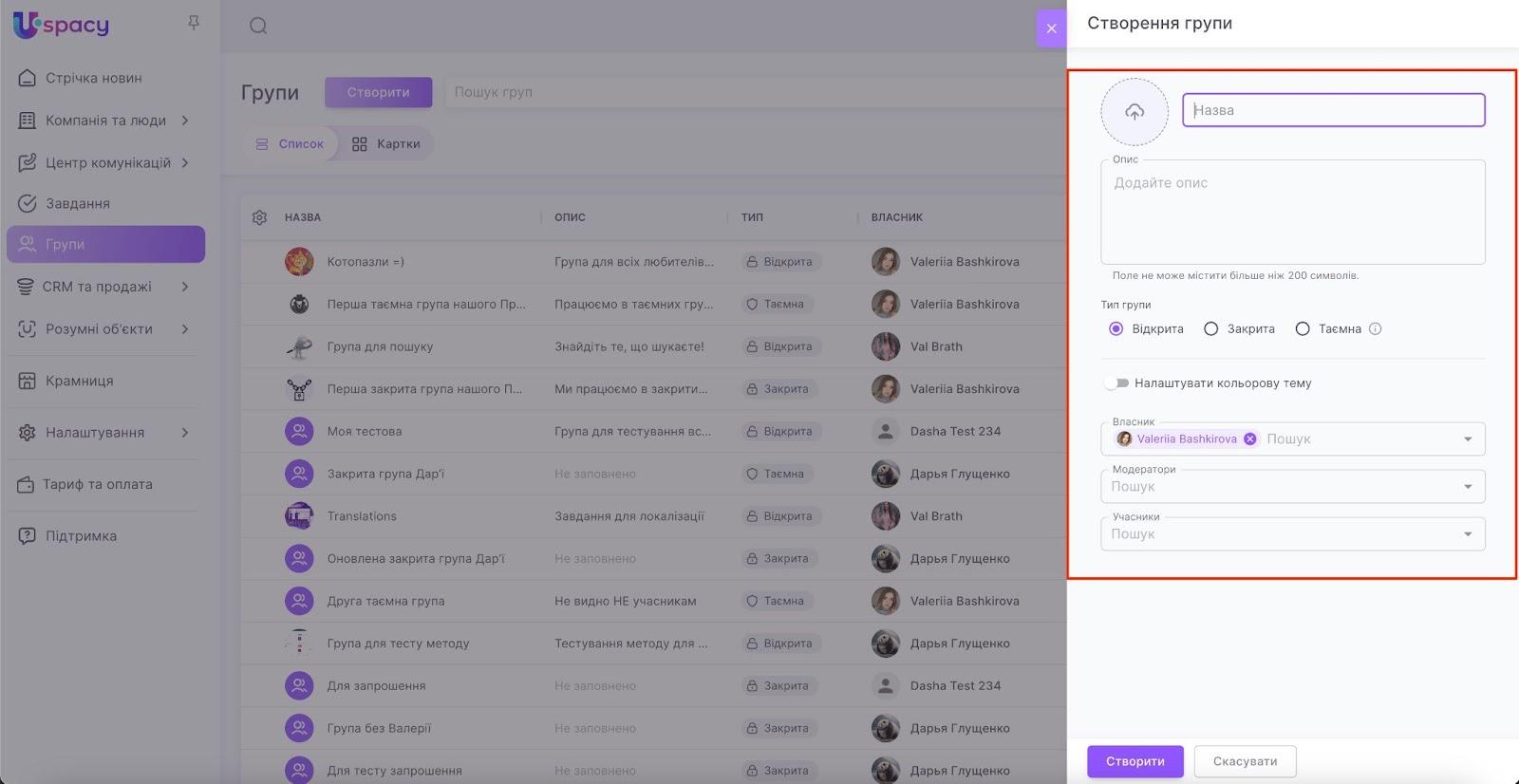Click the Опис description text area
Screen dimensions: 1519x784
1293,213
